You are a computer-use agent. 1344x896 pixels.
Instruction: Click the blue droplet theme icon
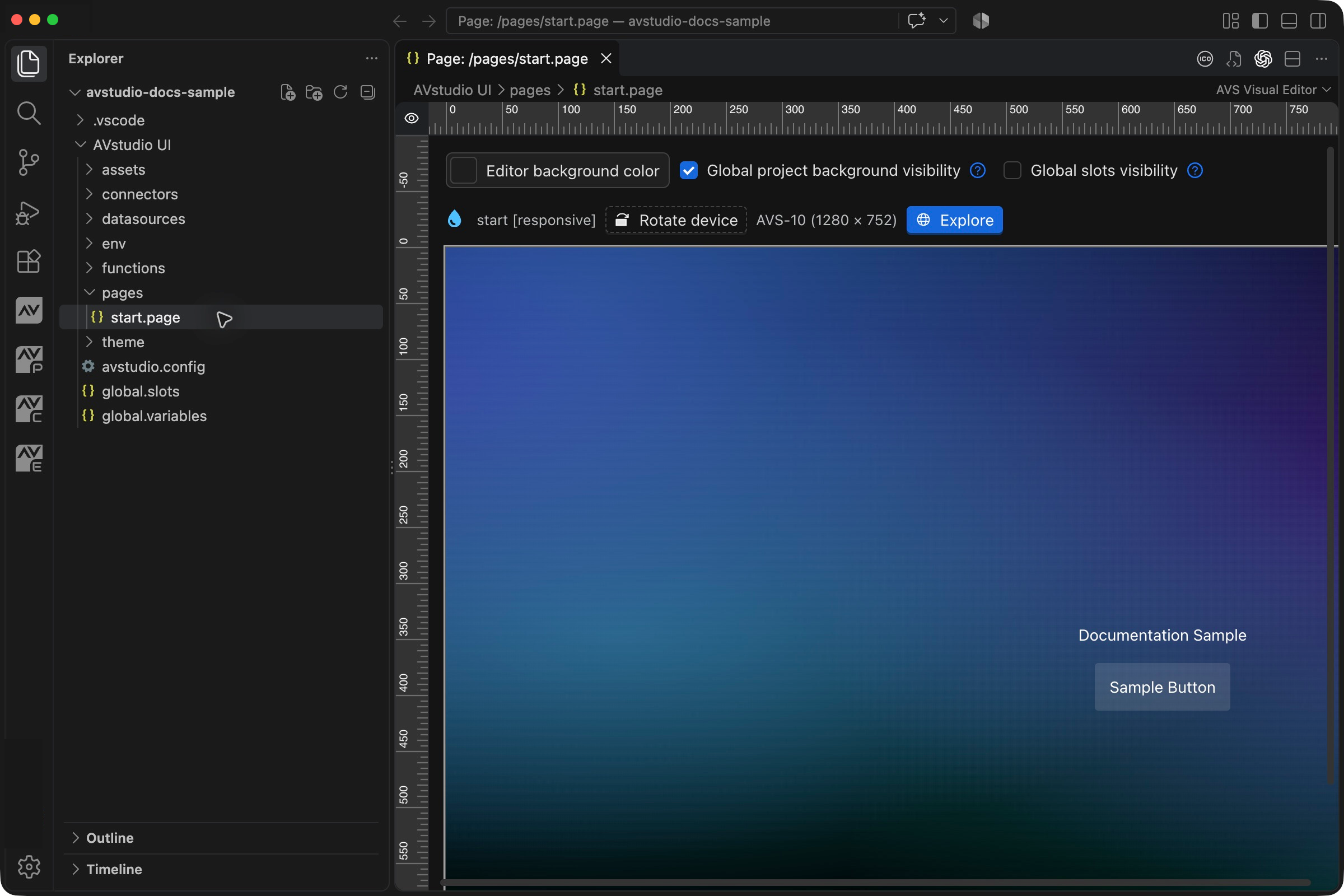coord(454,219)
